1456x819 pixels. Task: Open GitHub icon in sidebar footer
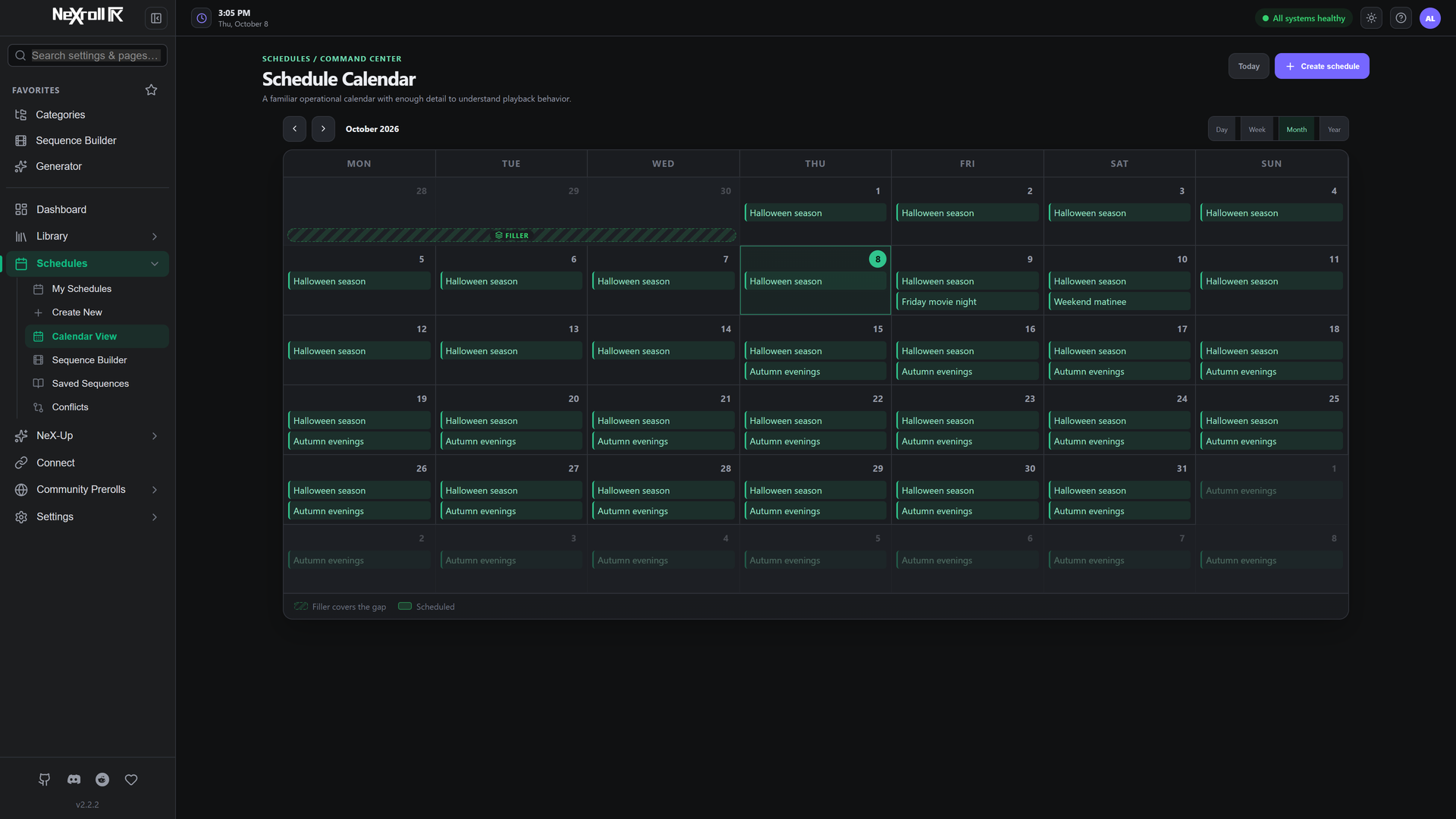point(45,780)
